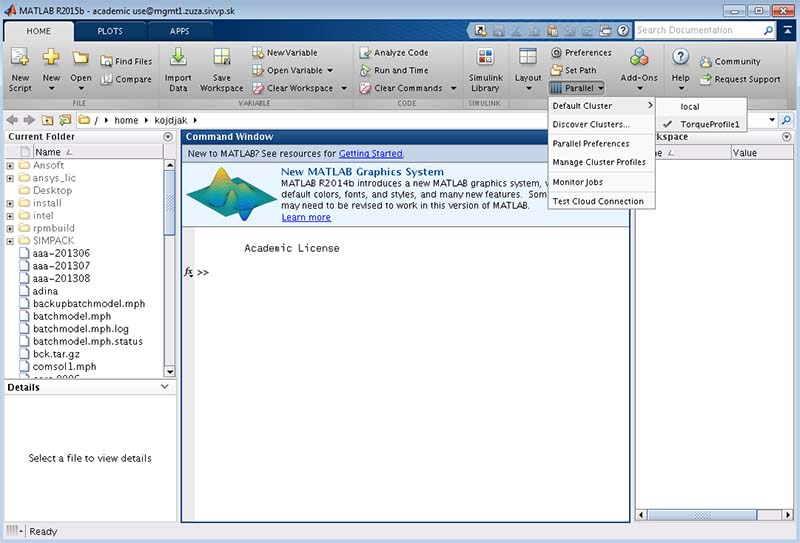
Task: Open the Clear Workspace dropdown arrow
Action: coord(343,88)
